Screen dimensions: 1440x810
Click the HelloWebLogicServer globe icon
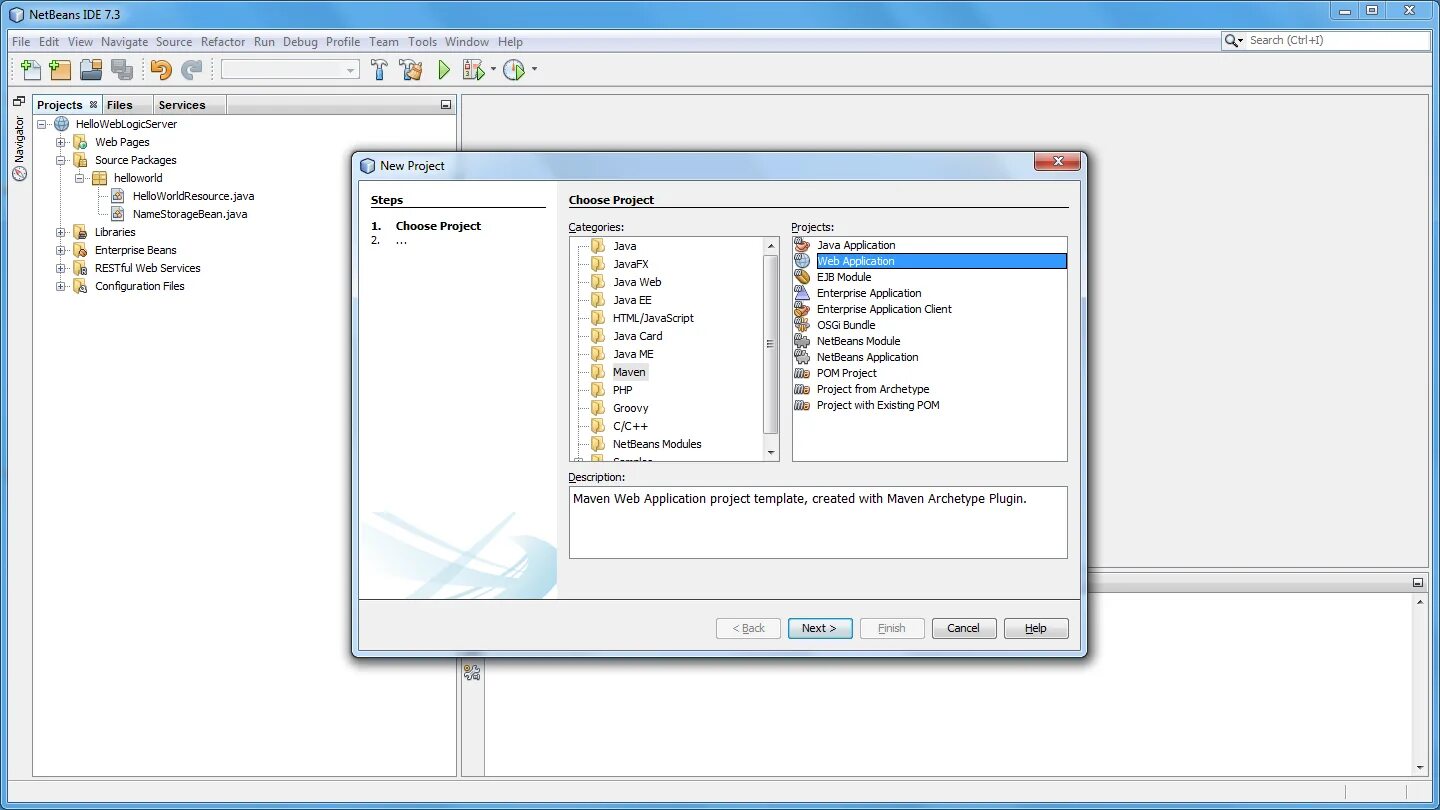(61, 124)
